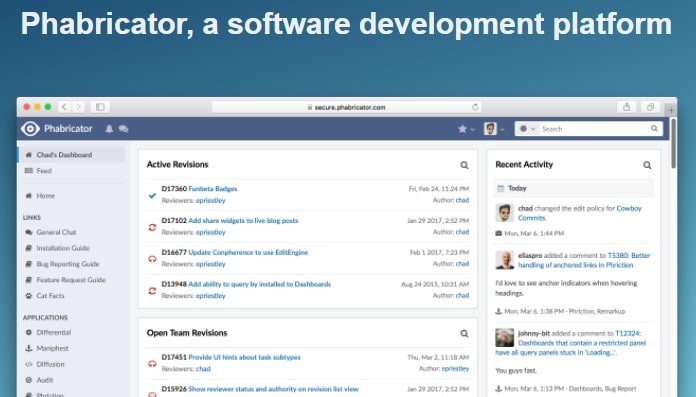Open Installation Guide link

[63, 248]
